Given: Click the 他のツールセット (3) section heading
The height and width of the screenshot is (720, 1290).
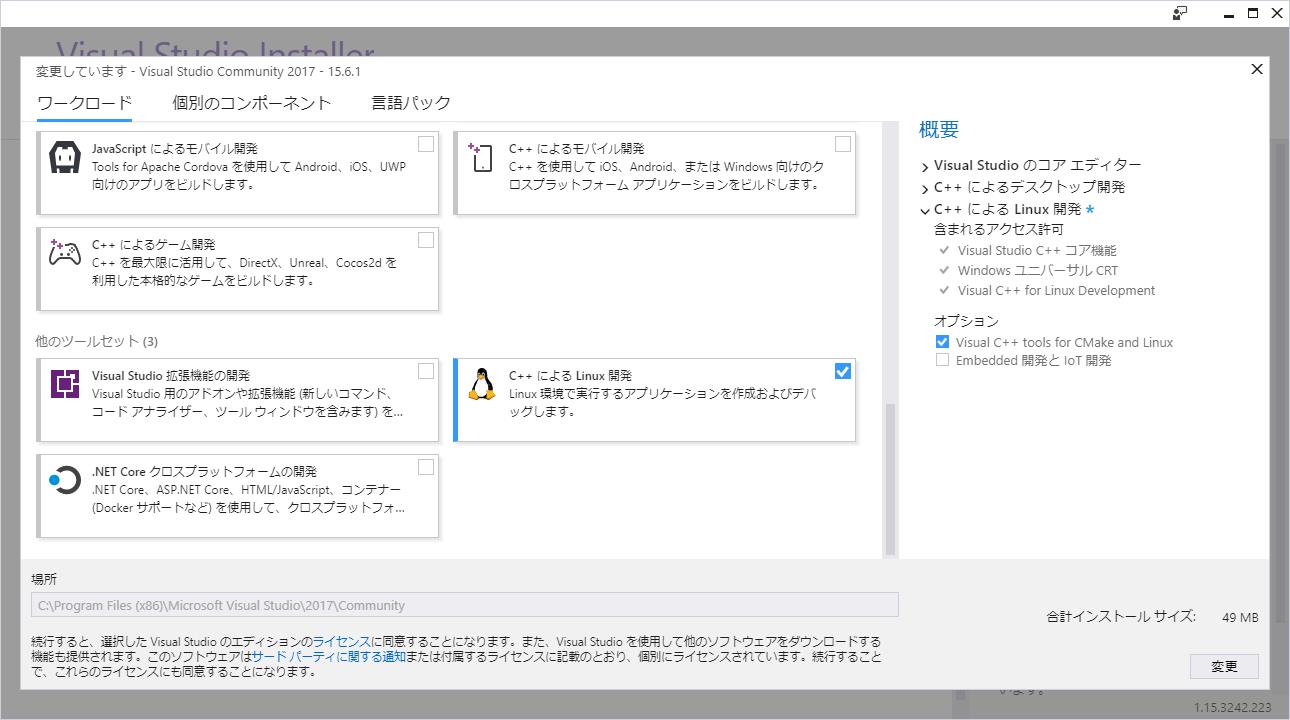Looking at the screenshot, I should click(96, 342).
